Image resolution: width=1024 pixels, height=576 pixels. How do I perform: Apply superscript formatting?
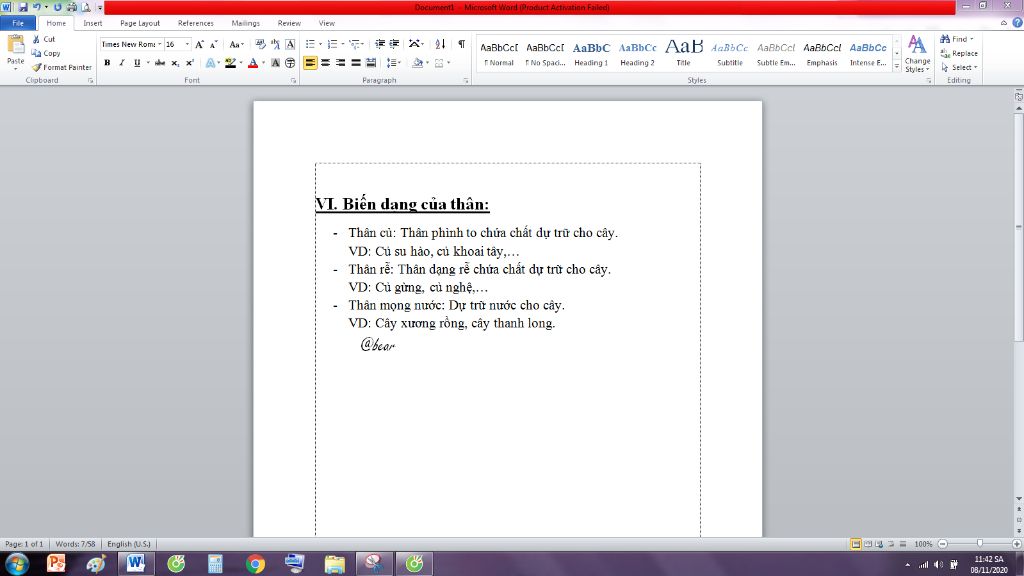(x=189, y=63)
